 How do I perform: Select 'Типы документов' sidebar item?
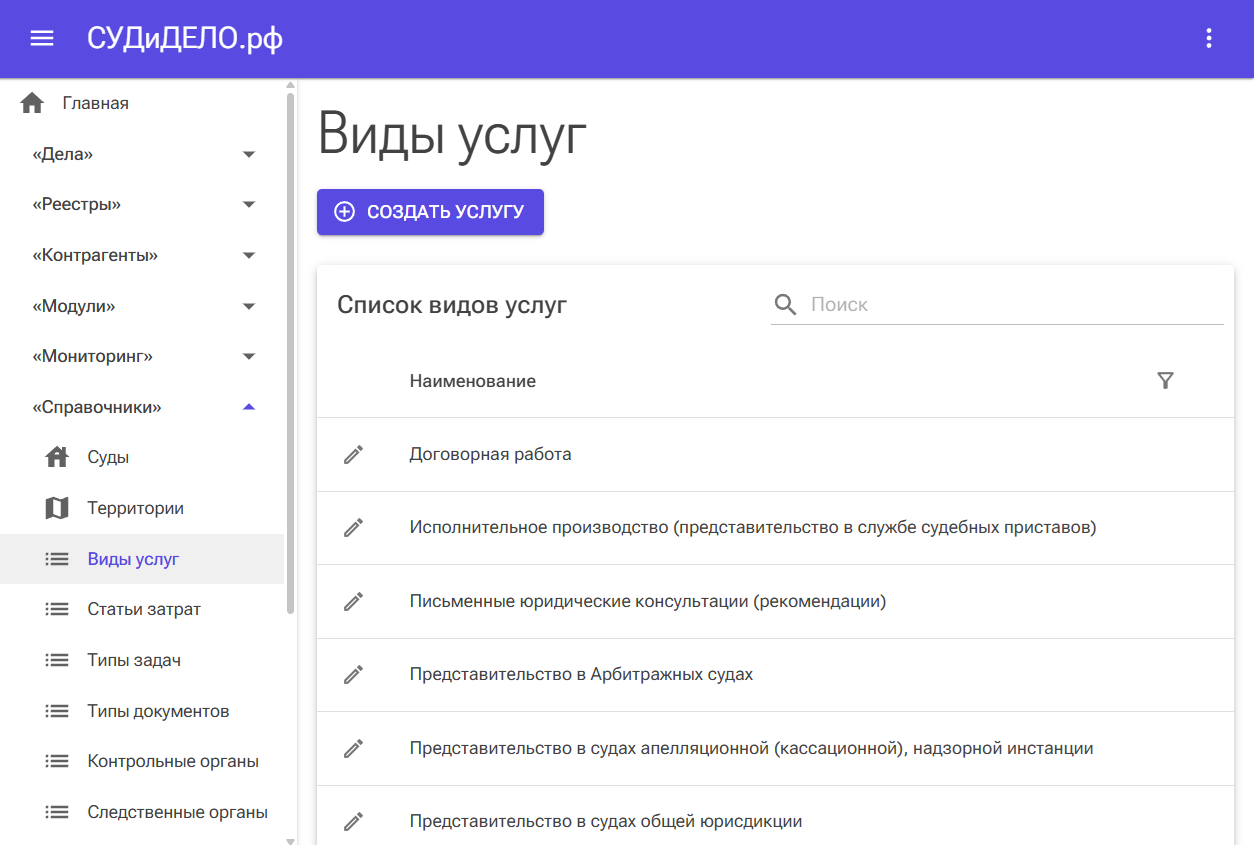158,712
